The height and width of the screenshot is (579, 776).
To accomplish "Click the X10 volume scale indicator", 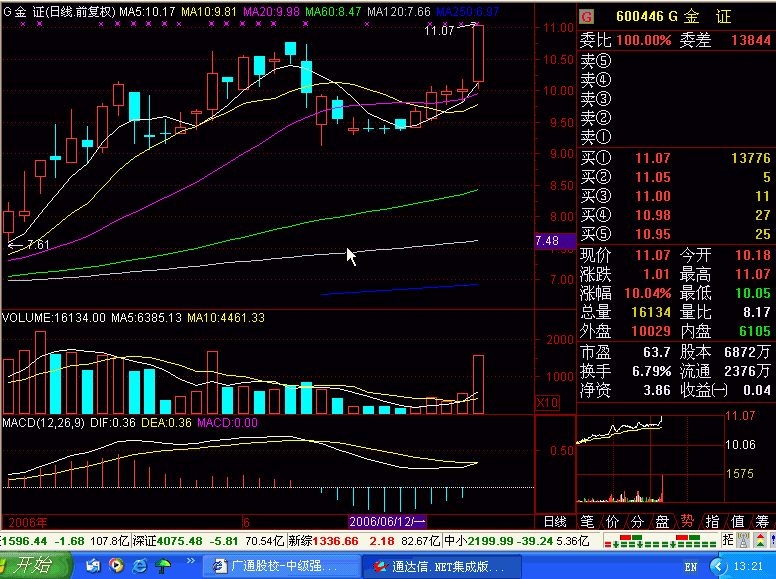I will pos(547,402).
